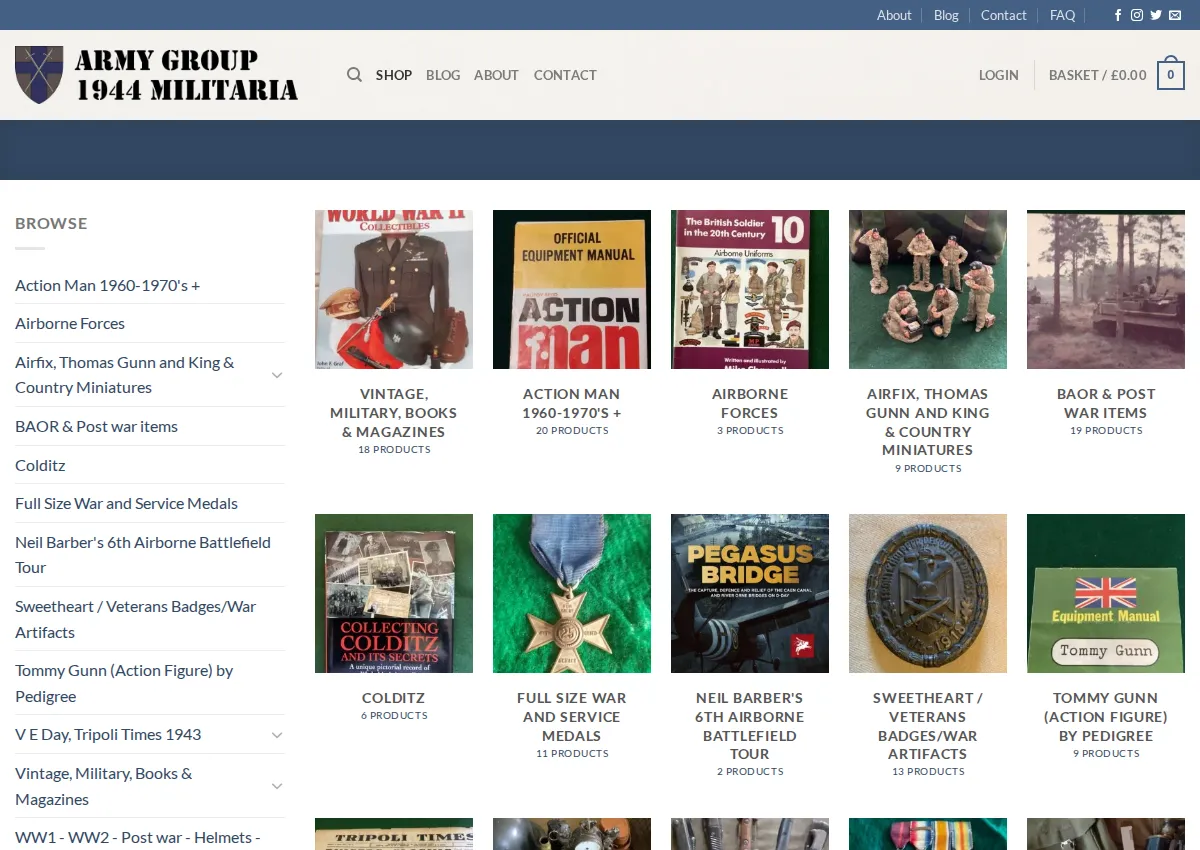
Task: Click Collecting Colditz book thumbnail
Action: [394, 593]
